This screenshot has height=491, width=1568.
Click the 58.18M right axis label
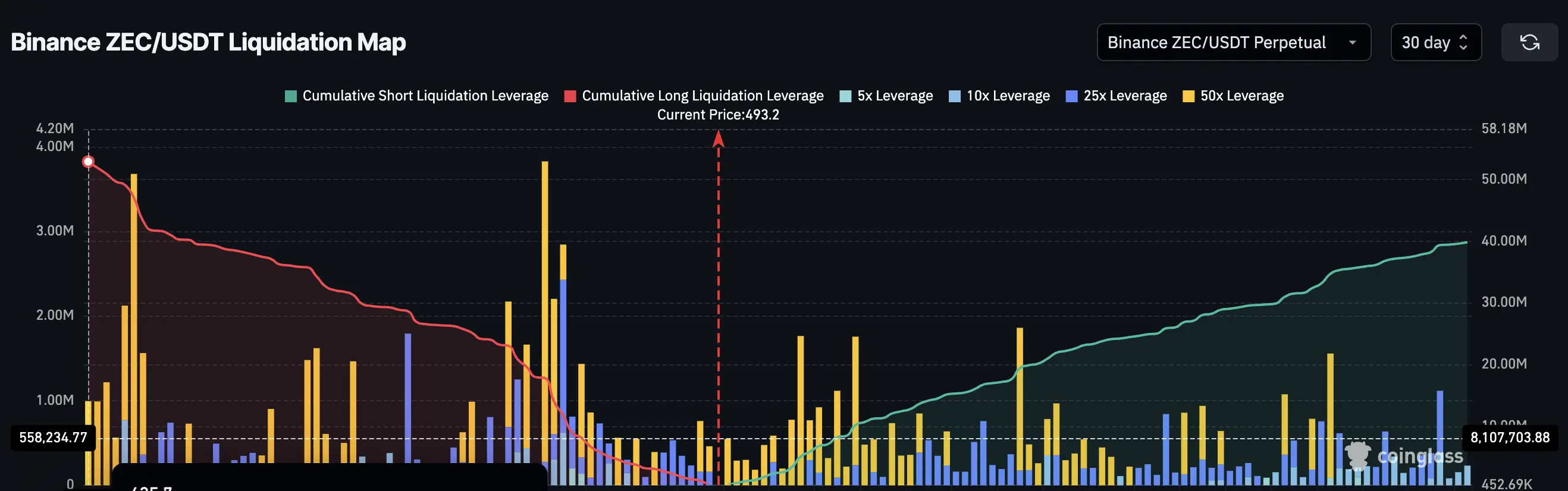click(x=1504, y=128)
